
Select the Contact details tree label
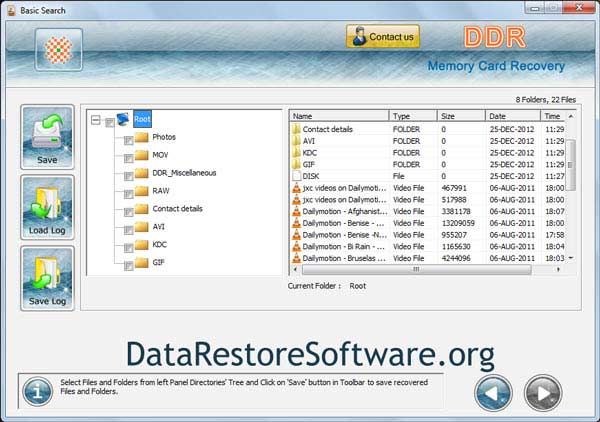178,209
